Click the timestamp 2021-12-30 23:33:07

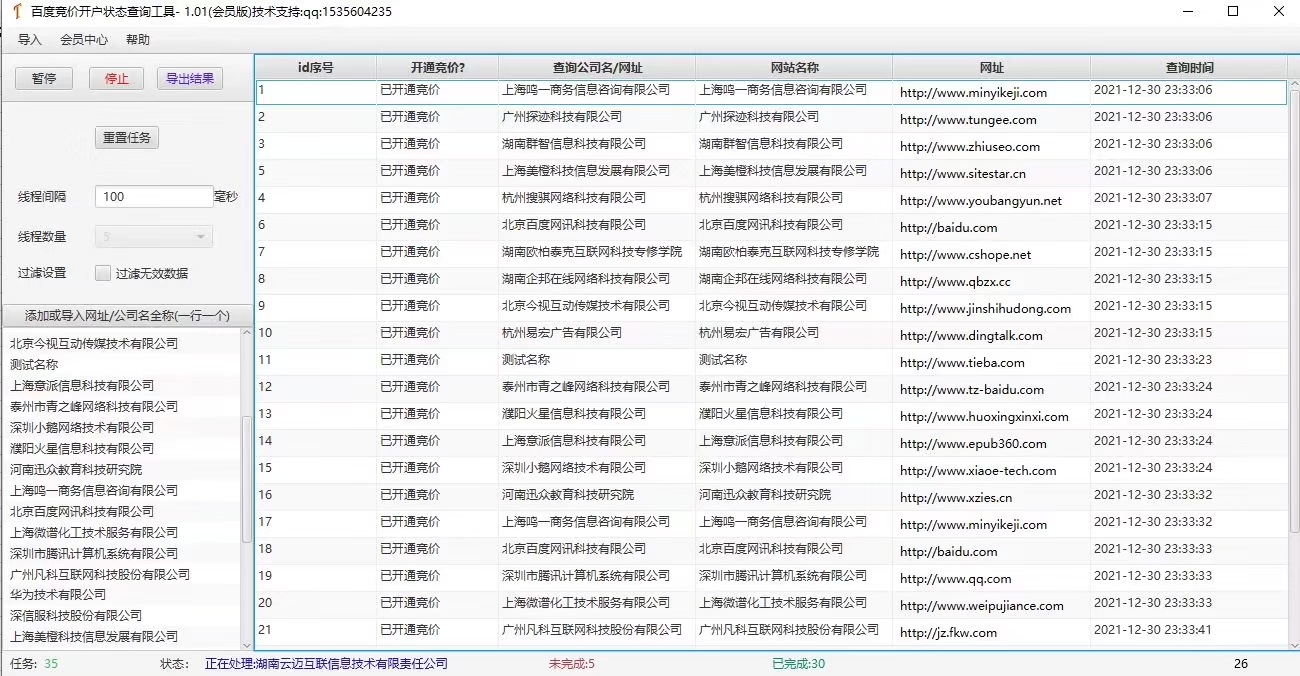(1153, 198)
